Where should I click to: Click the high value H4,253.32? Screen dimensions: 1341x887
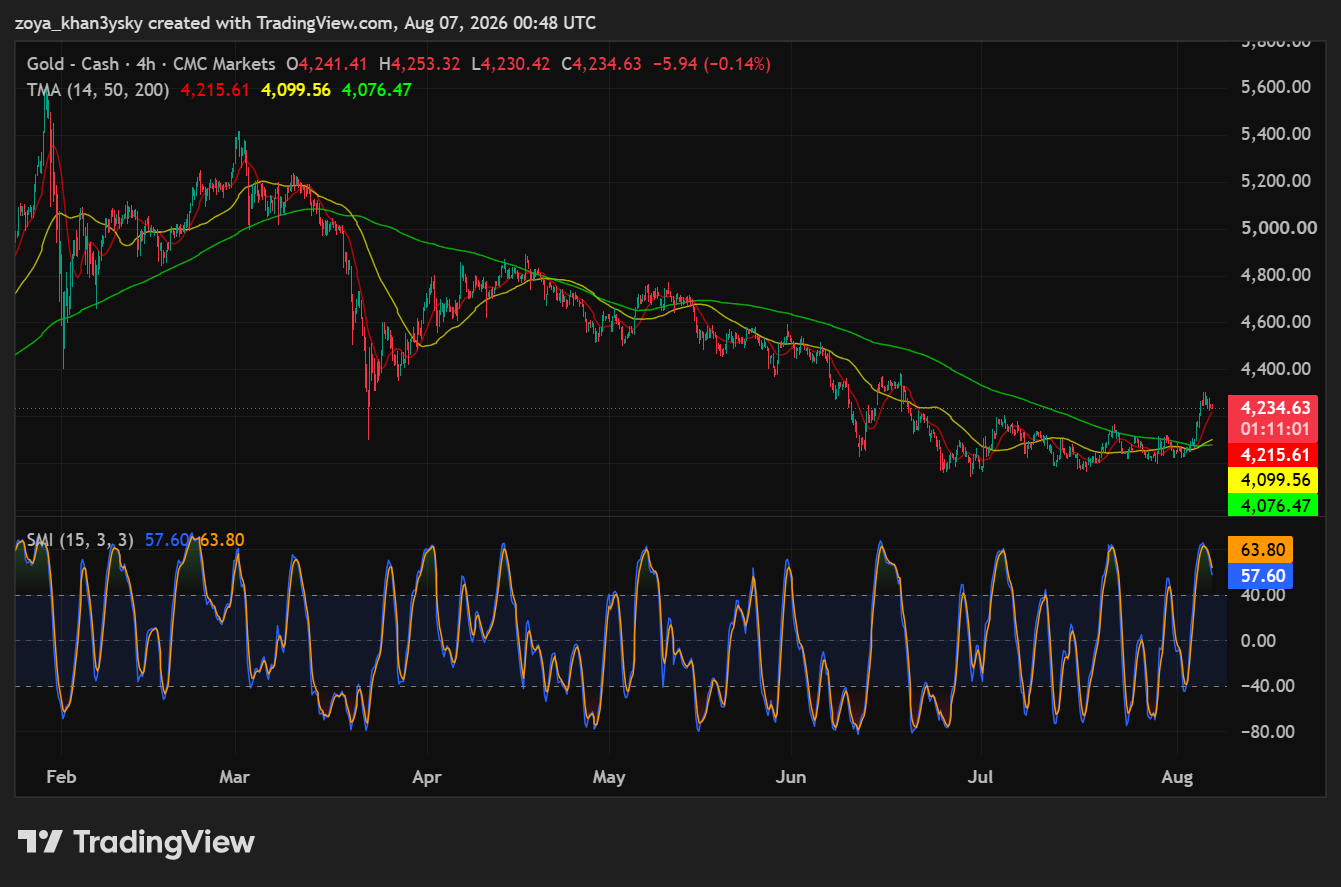click(x=420, y=64)
